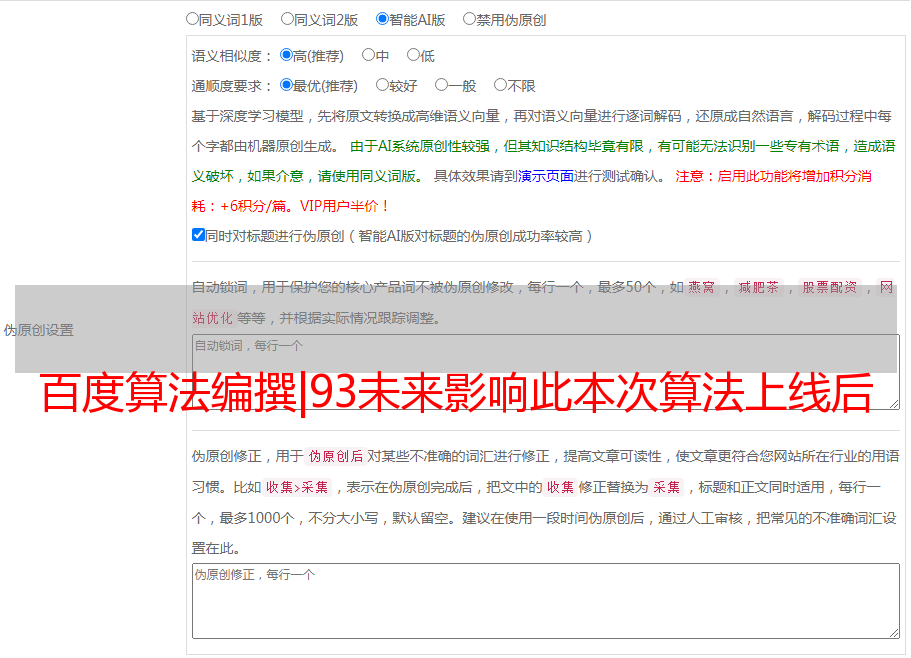
Task: Set 语义相似度 to 低
Action: (x=413, y=55)
